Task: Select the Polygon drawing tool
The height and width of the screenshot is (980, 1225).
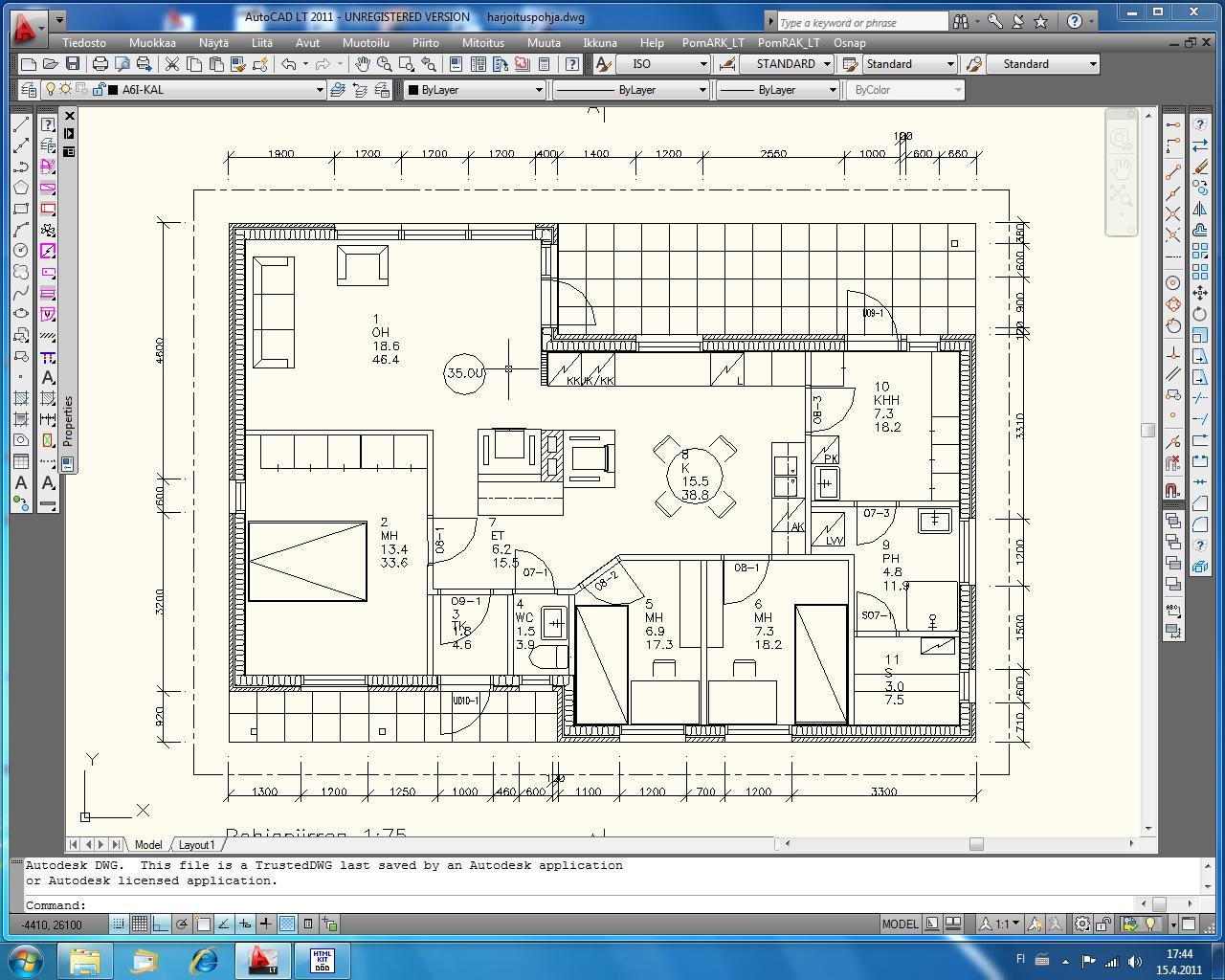Action: click(20, 188)
